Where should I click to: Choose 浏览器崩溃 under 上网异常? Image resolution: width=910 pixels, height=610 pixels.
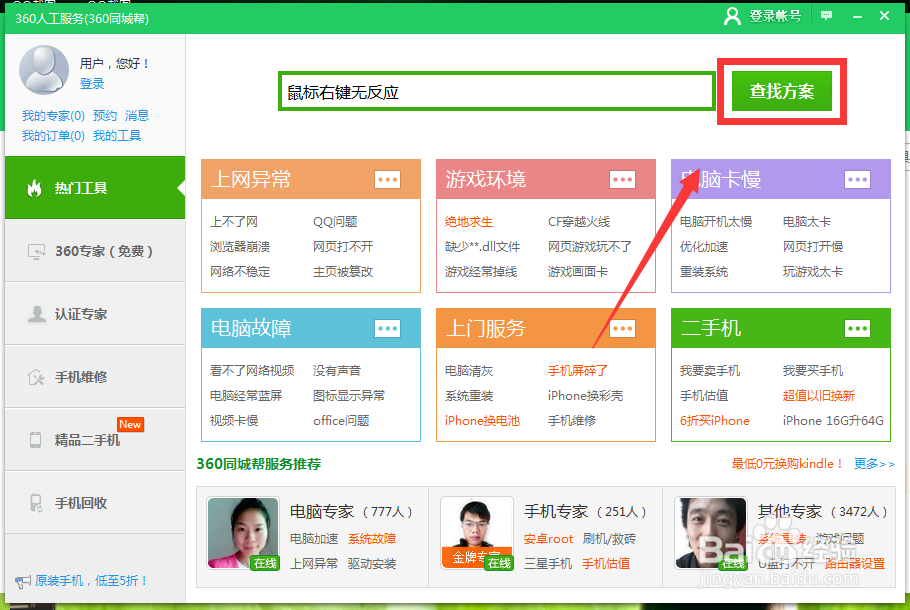(x=240, y=247)
